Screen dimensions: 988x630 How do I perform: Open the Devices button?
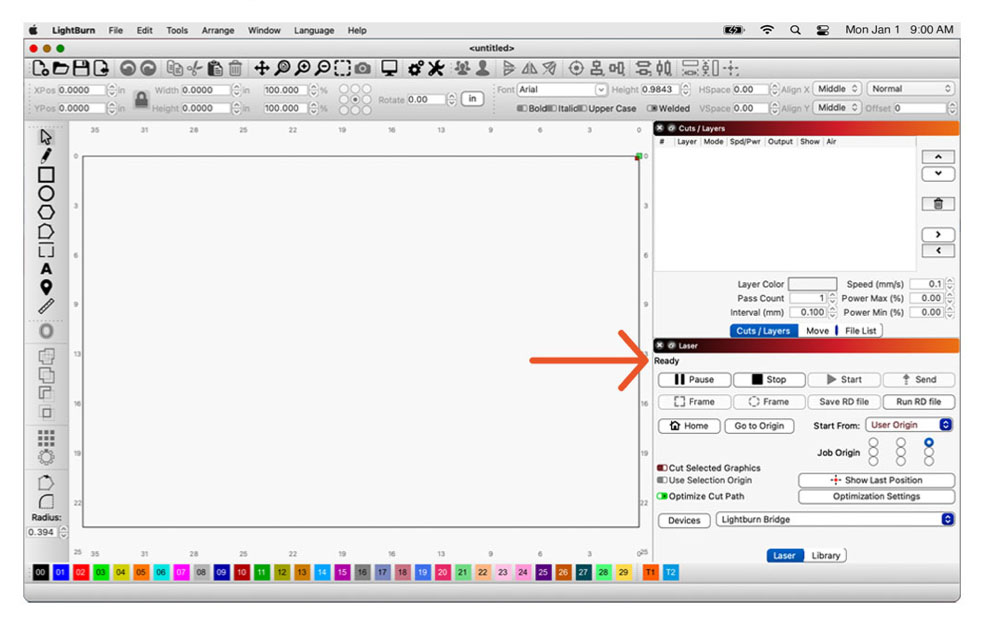(x=684, y=520)
